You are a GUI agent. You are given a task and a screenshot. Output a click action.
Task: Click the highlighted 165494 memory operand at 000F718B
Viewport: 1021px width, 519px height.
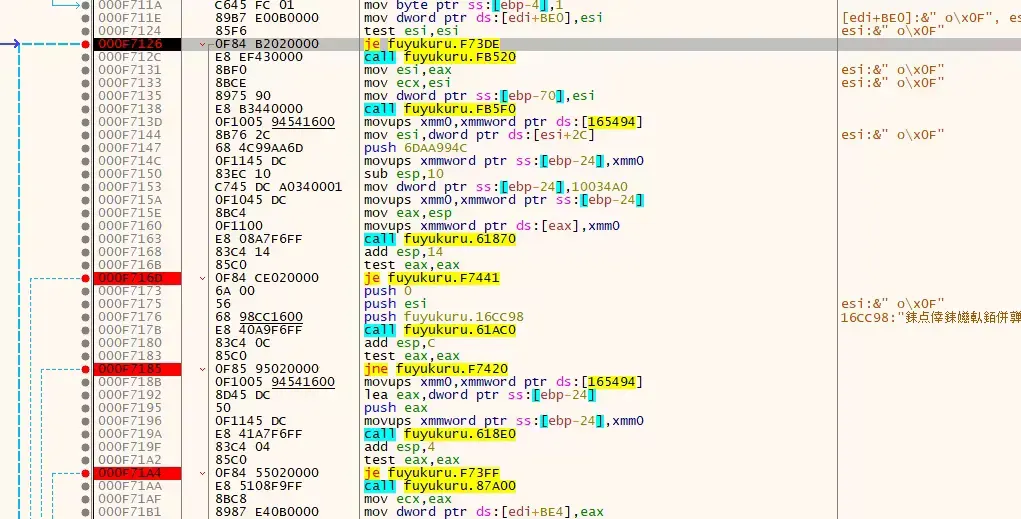click(x=611, y=382)
